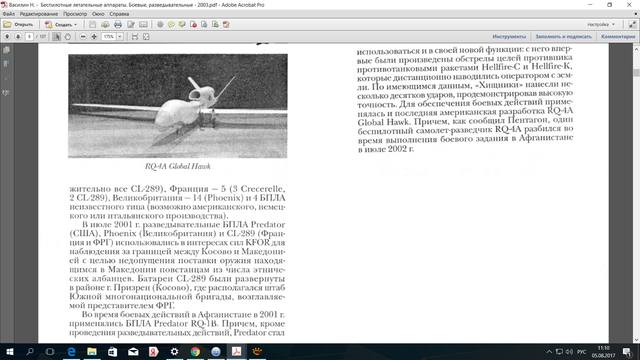The image size is (640, 360).
Task: Zoom out with the minus button
Action: (x=83, y=36)
